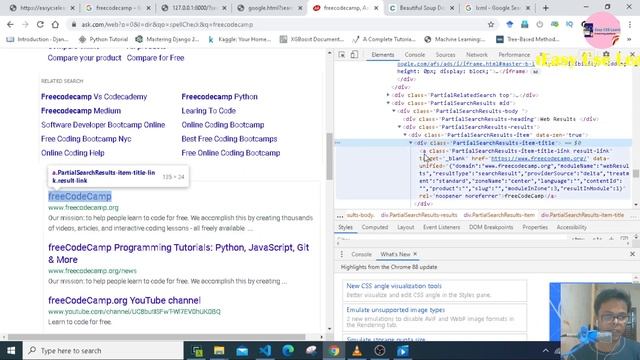Click the page's horizontal scrollbar
The width and height of the screenshot is (640, 360).
tap(157, 337)
